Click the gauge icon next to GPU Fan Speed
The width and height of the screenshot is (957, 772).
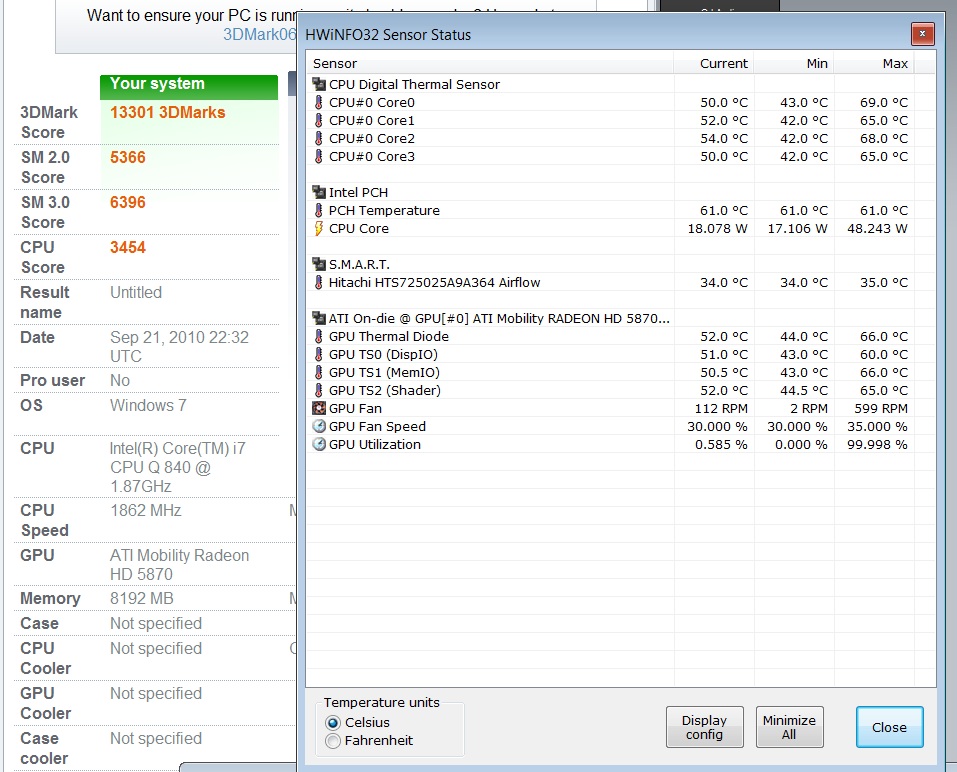(319, 426)
